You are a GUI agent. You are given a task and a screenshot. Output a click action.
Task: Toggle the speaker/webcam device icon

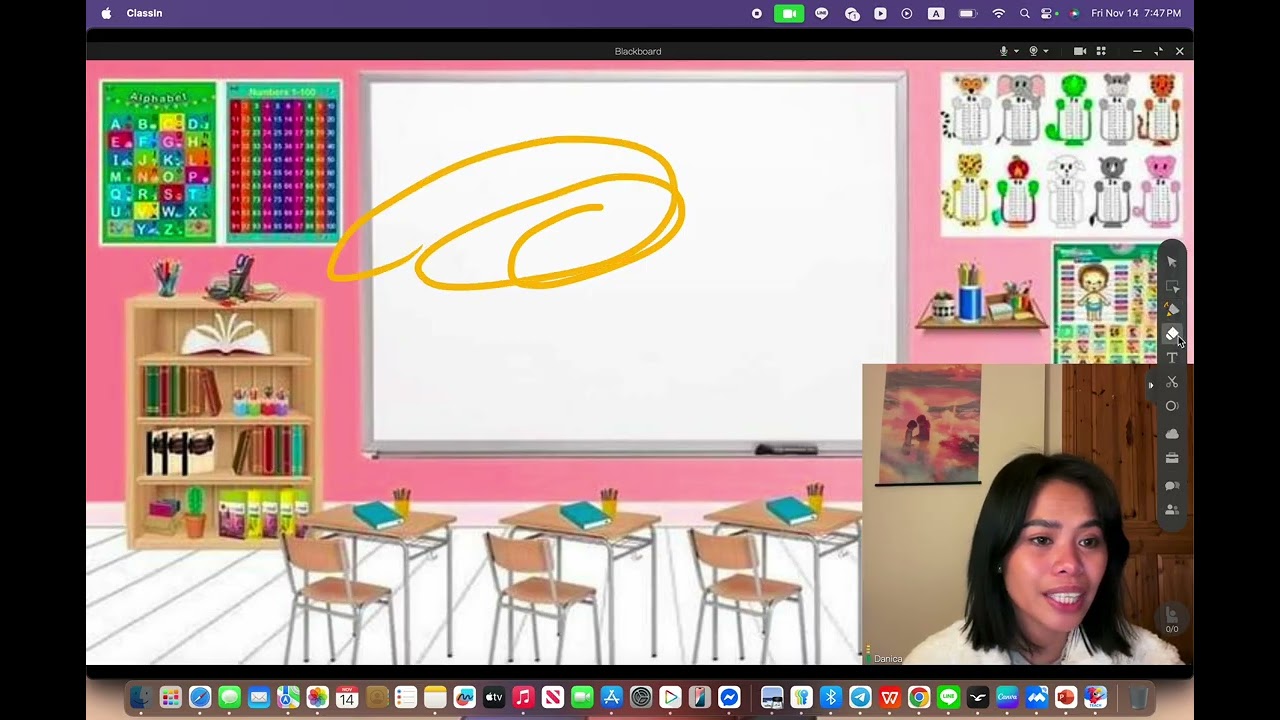point(1033,51)
